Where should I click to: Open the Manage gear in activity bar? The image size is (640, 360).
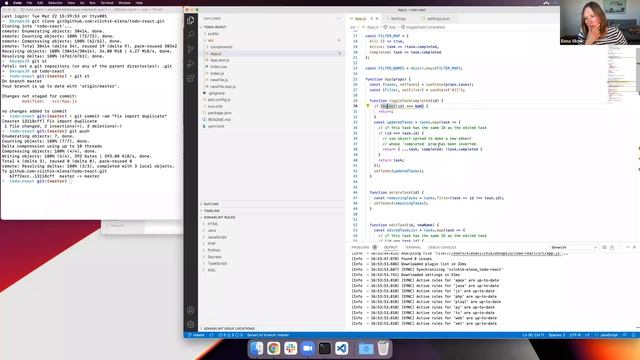tap(191, 324)
